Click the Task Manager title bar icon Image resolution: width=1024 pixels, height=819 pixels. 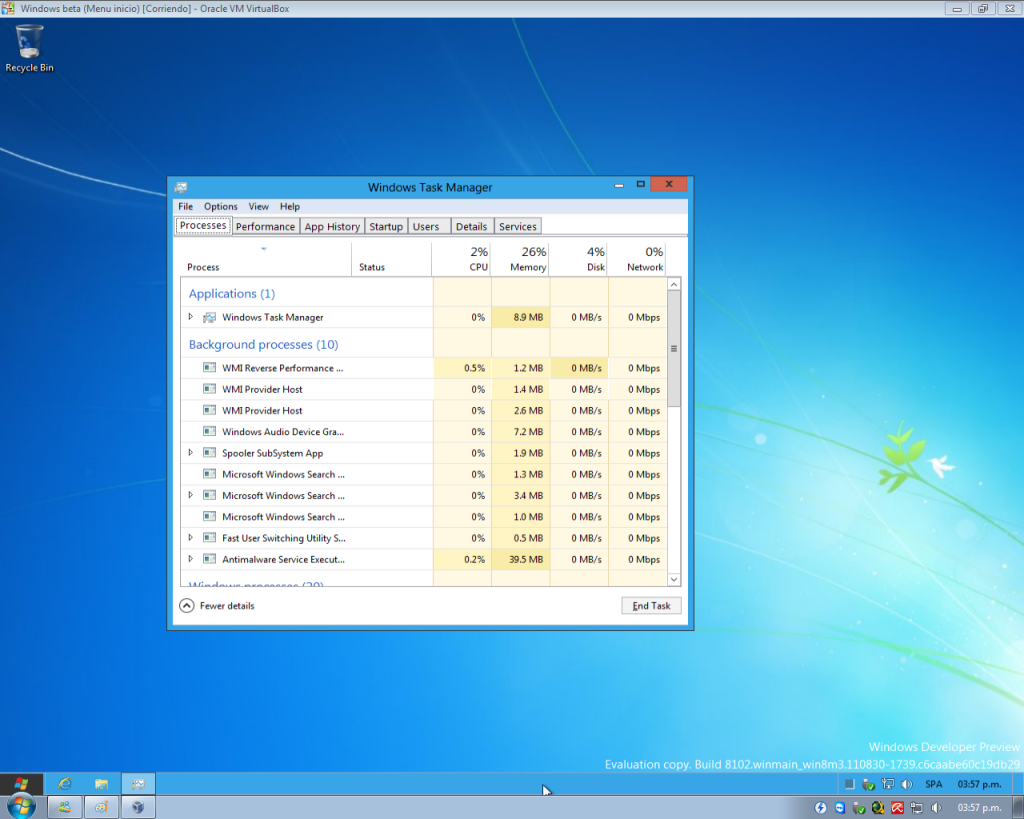click(x=181, y=187)
